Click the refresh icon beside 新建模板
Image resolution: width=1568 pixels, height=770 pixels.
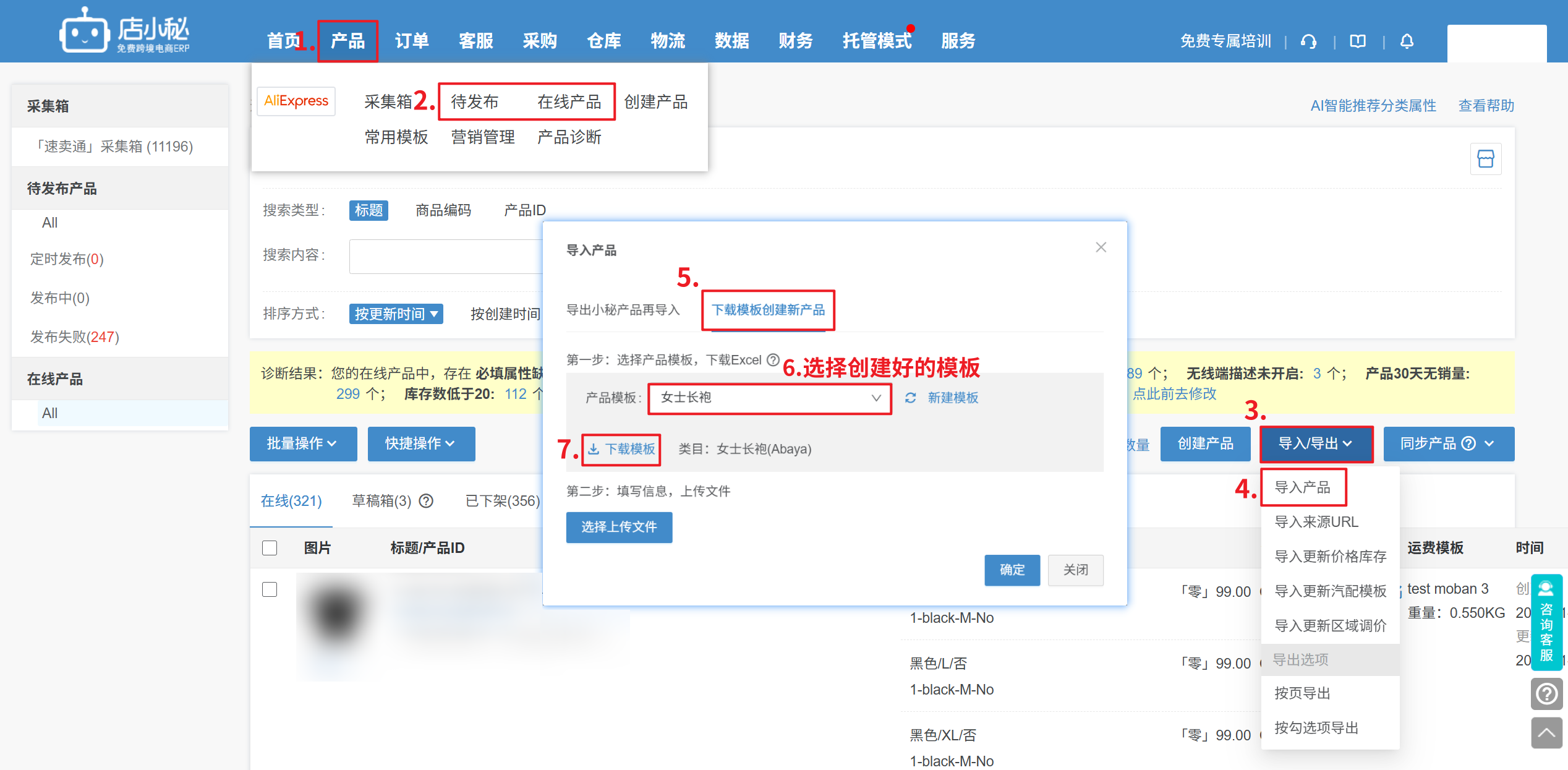[910, 398]
